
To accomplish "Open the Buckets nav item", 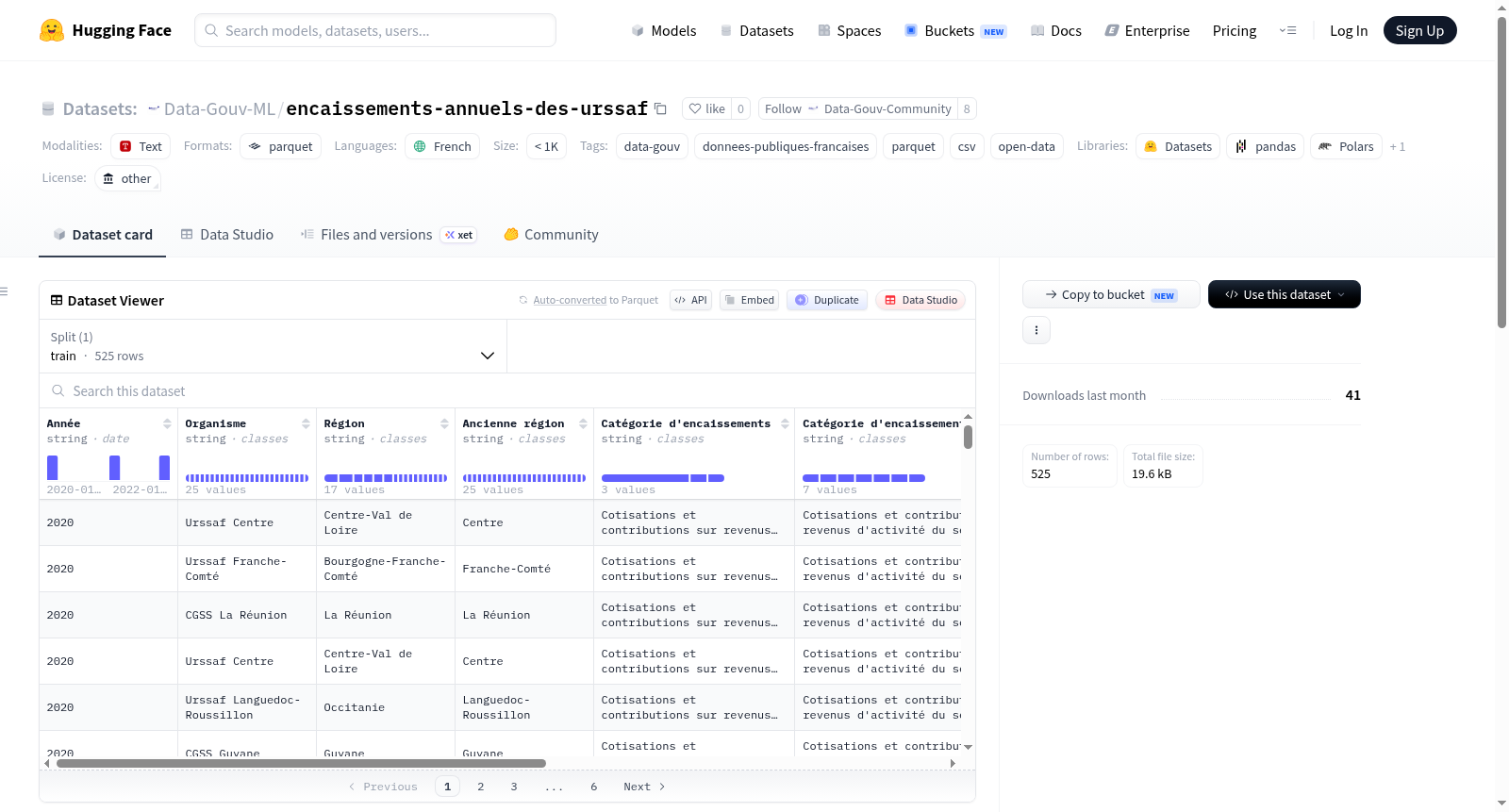I will click(955, 30).
